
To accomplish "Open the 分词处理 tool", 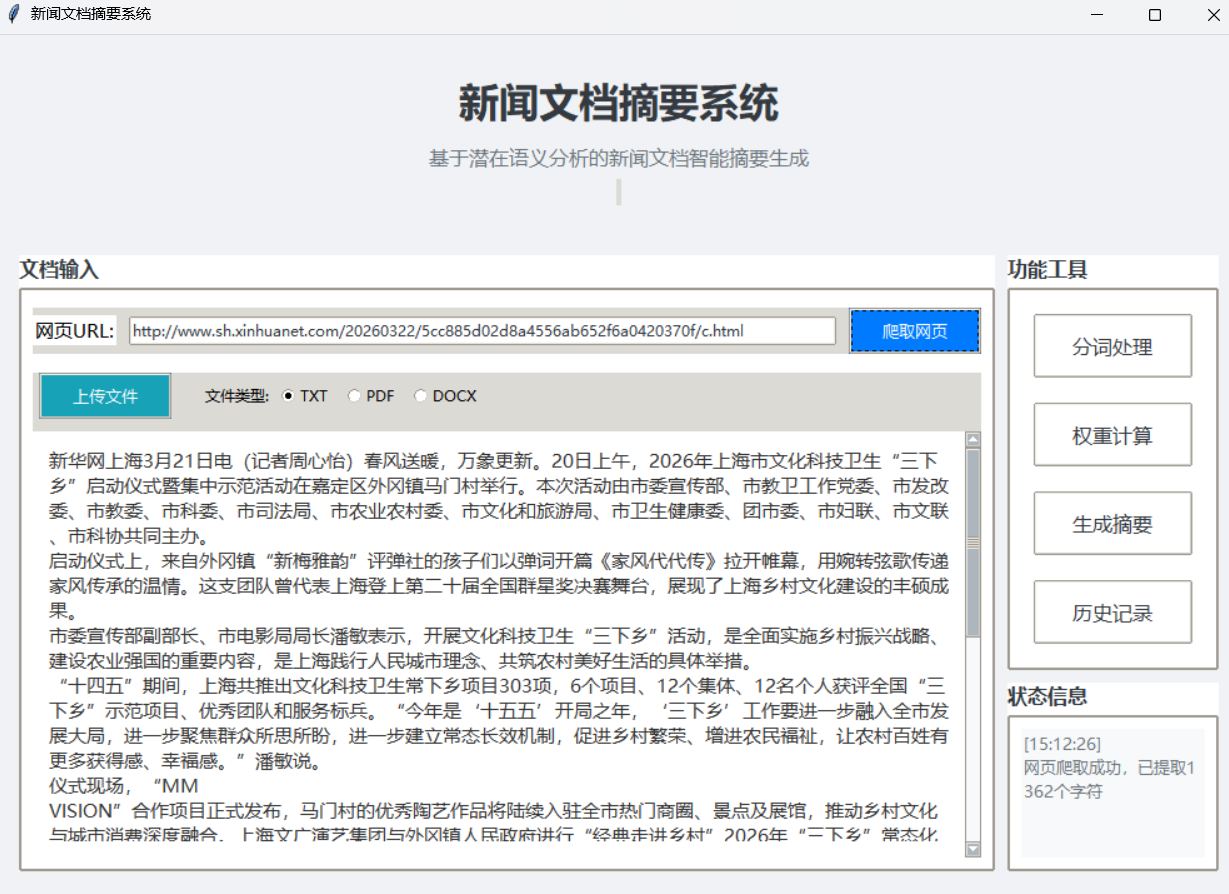I will (1112, 346).
